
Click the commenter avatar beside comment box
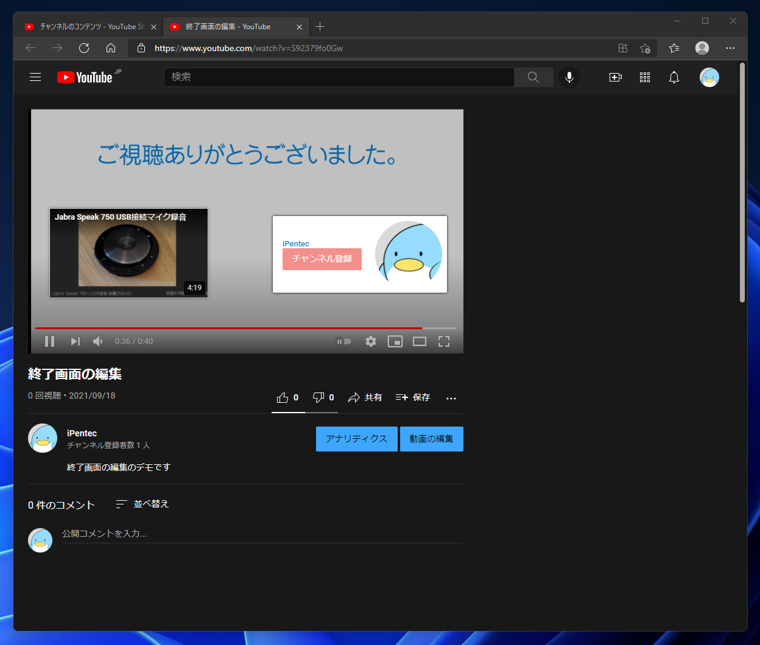[40, 540]
